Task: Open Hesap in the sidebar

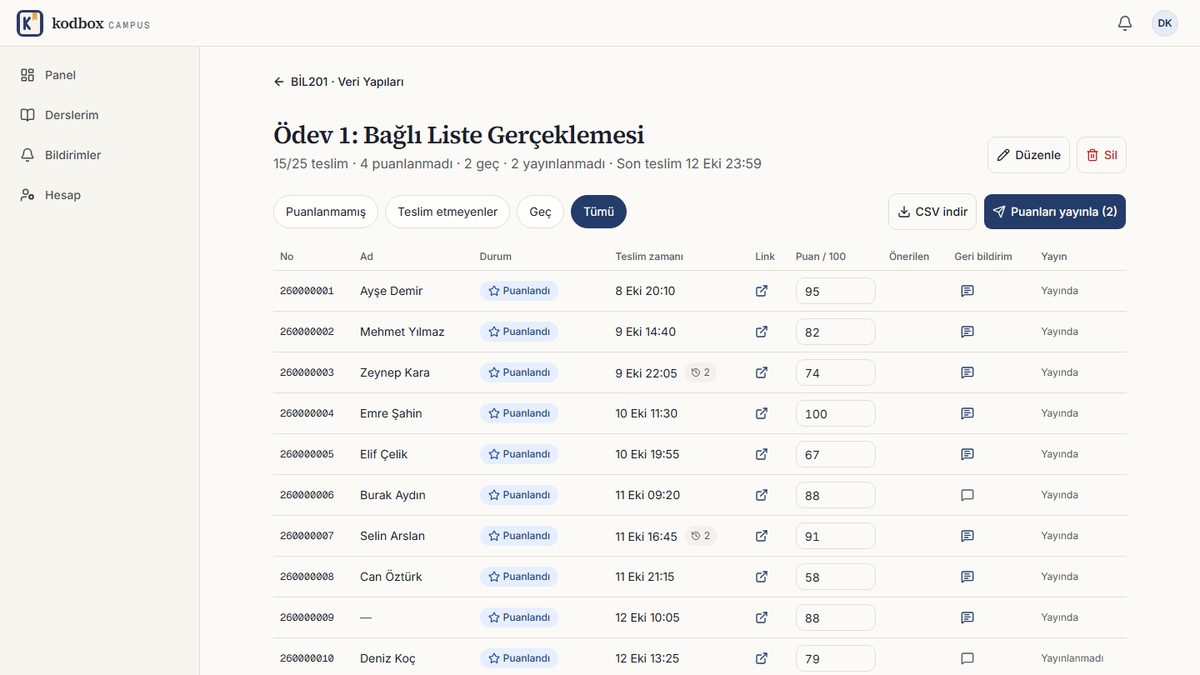Action: [100, 195]
